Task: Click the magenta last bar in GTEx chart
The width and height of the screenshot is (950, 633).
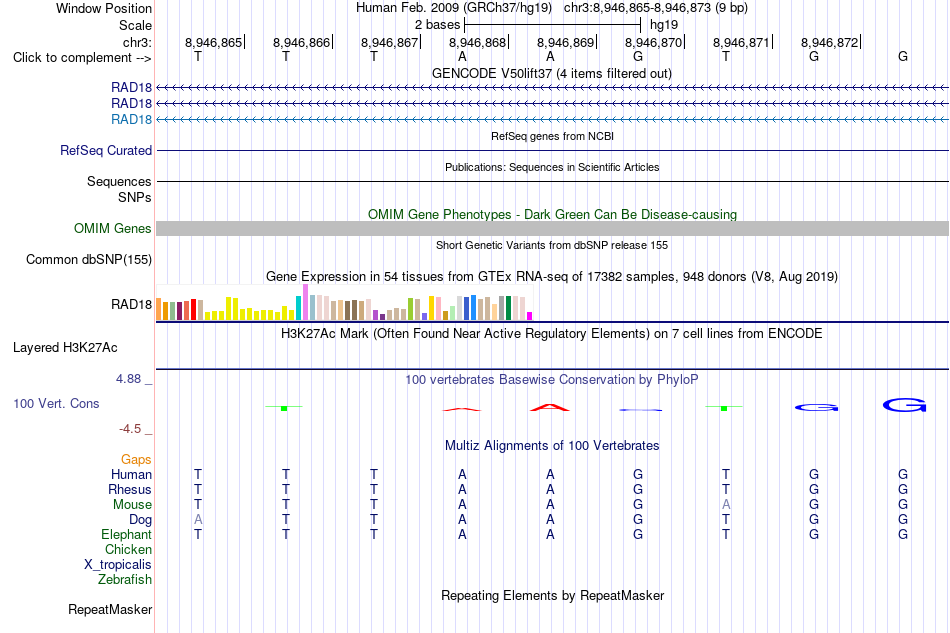Action: coord(530,316)
